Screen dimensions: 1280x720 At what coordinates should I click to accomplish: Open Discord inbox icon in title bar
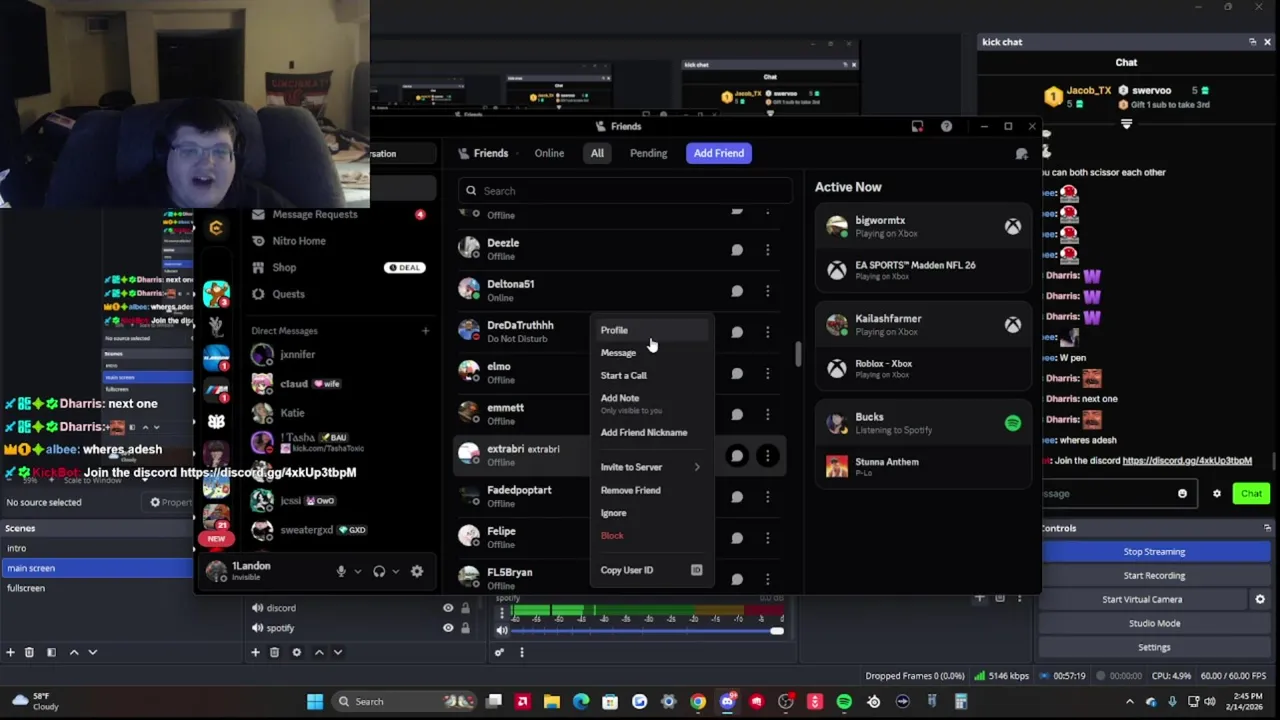coord(917,126)
